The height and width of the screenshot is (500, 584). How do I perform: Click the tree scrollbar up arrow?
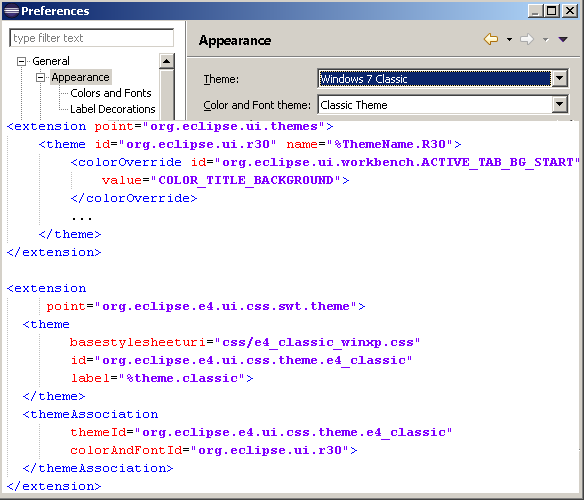[166, 61]
